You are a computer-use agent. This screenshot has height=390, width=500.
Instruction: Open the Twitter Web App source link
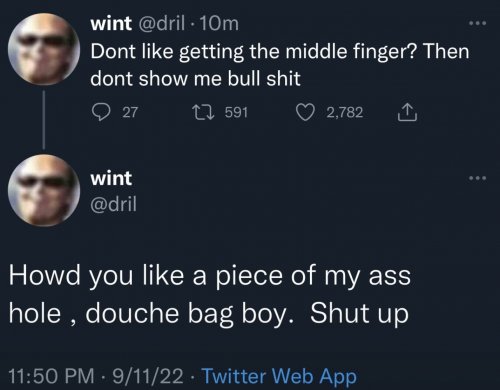point(280,376)
